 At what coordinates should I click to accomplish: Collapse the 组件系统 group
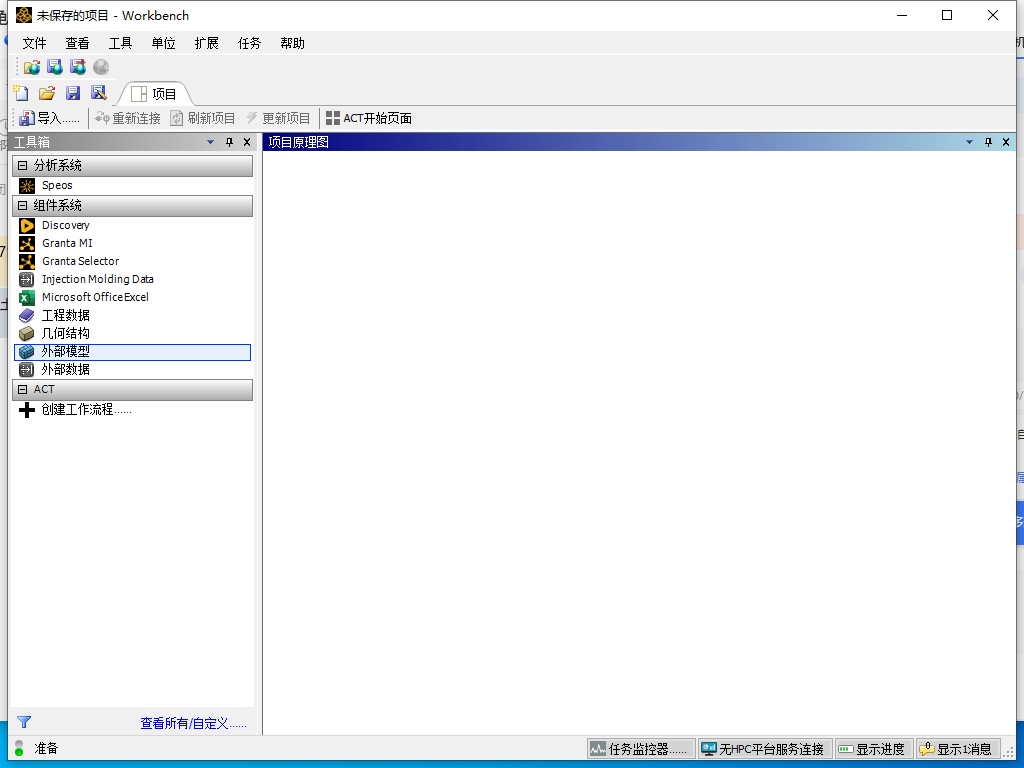[x=21, y=205]
